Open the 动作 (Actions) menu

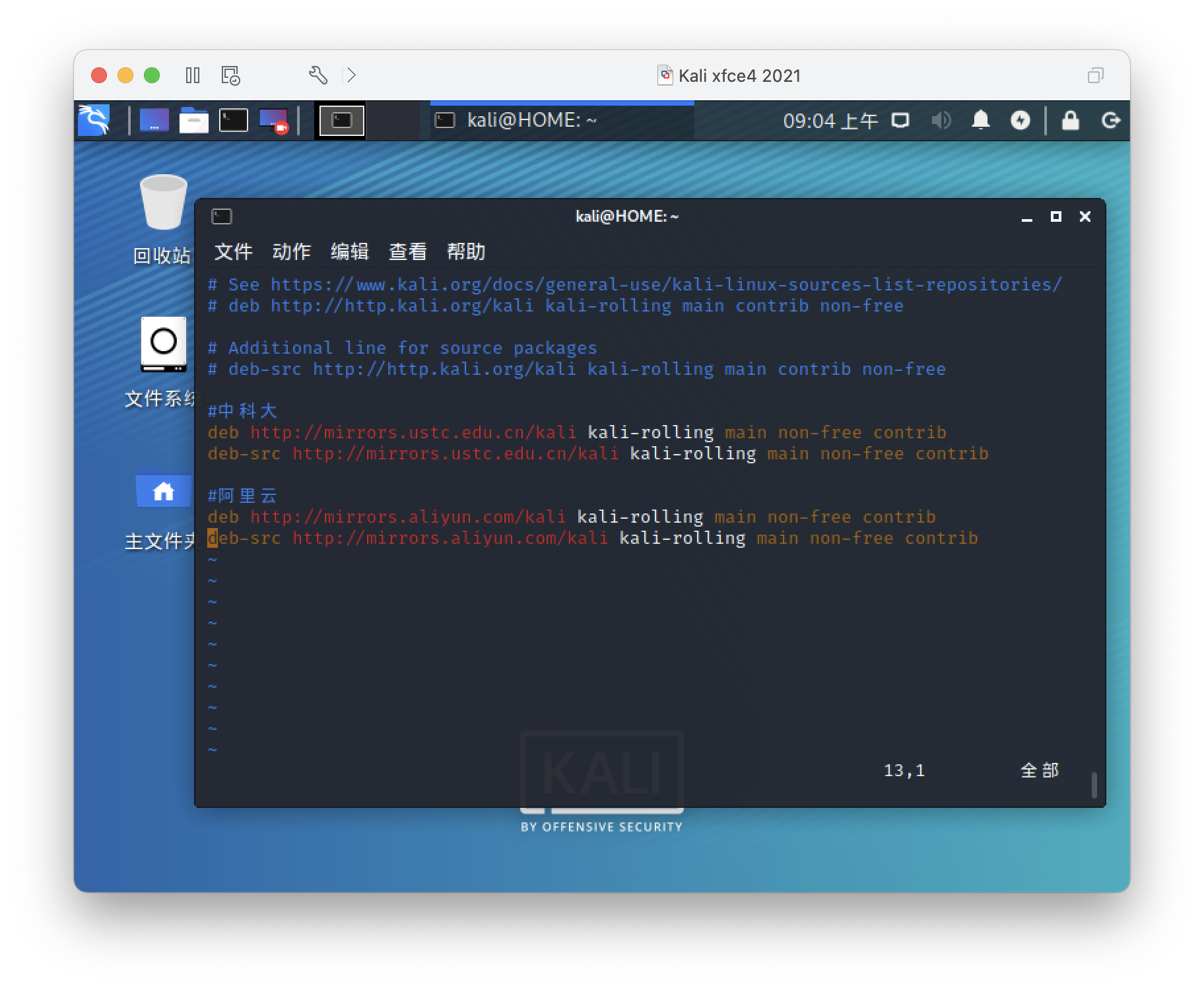coord(292,251)
